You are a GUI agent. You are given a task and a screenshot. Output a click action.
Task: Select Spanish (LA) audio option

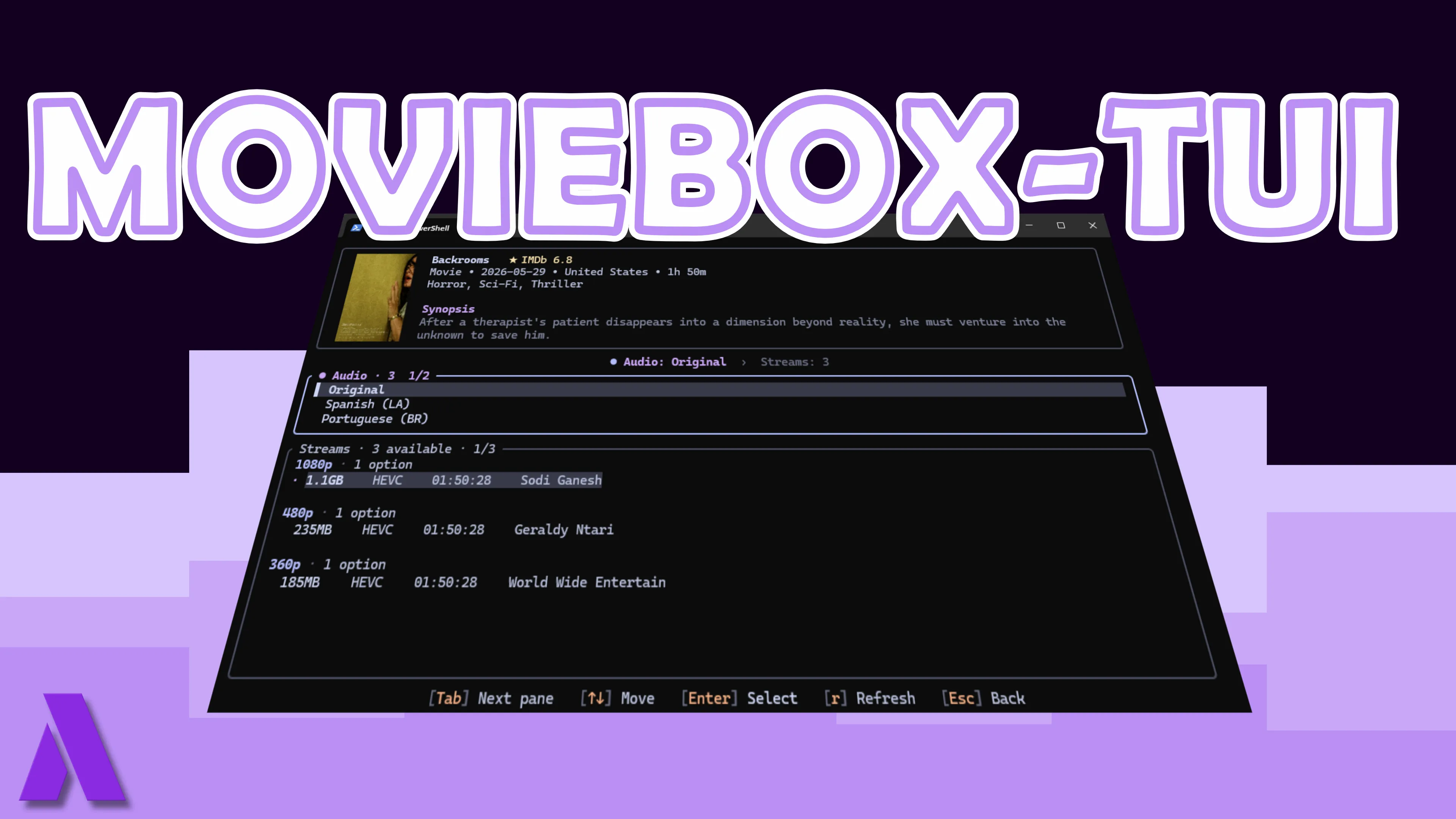[367, 404]
